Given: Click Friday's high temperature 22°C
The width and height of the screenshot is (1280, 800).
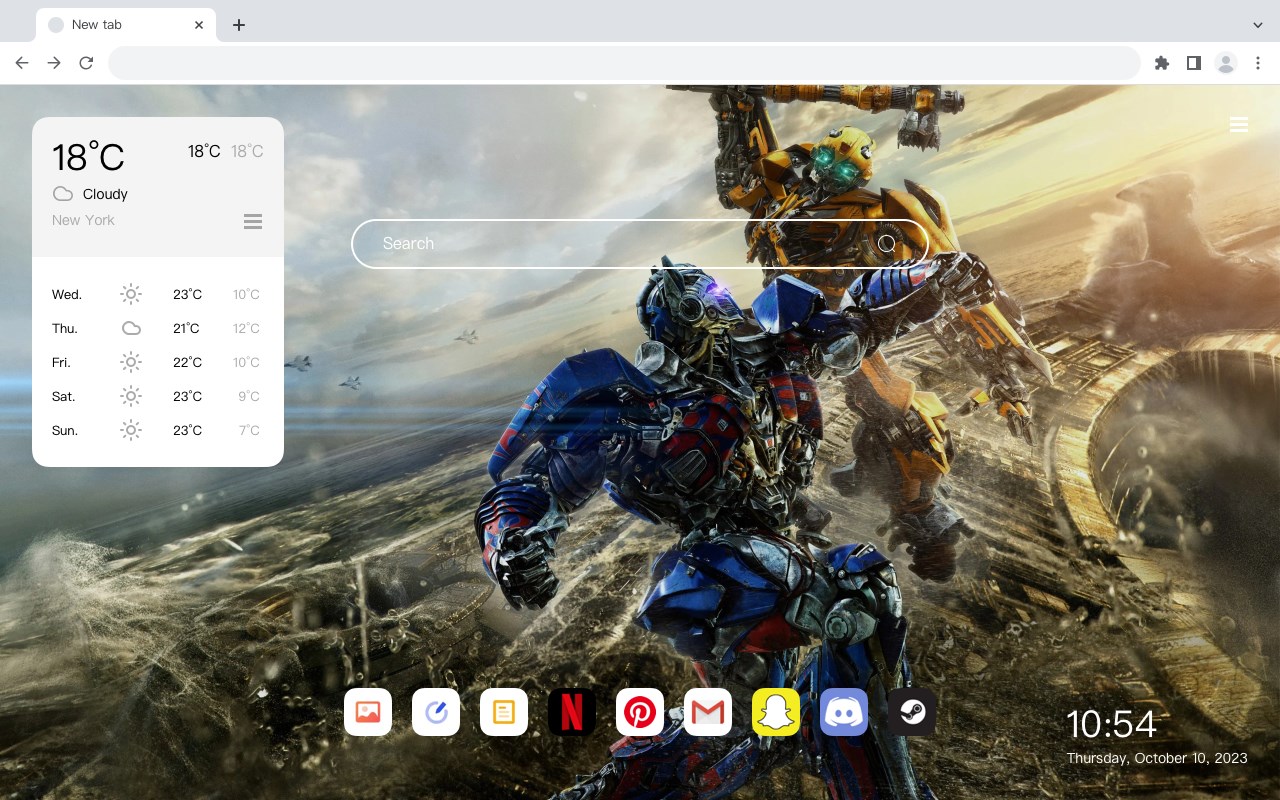Looking at the screenshot, I should (x=187, y=362).
